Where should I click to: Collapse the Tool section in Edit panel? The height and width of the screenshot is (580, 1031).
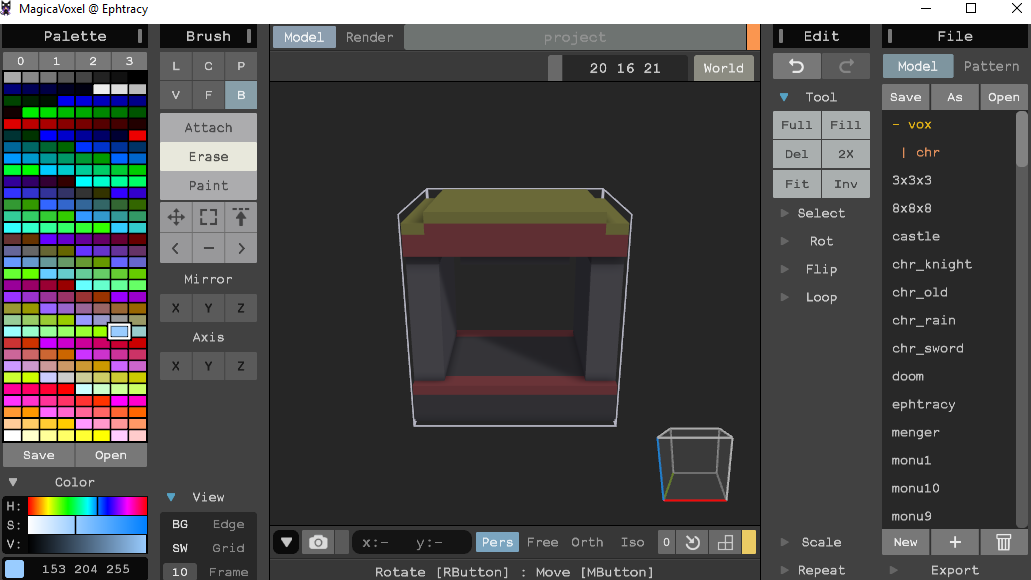(x=784, y=97)
